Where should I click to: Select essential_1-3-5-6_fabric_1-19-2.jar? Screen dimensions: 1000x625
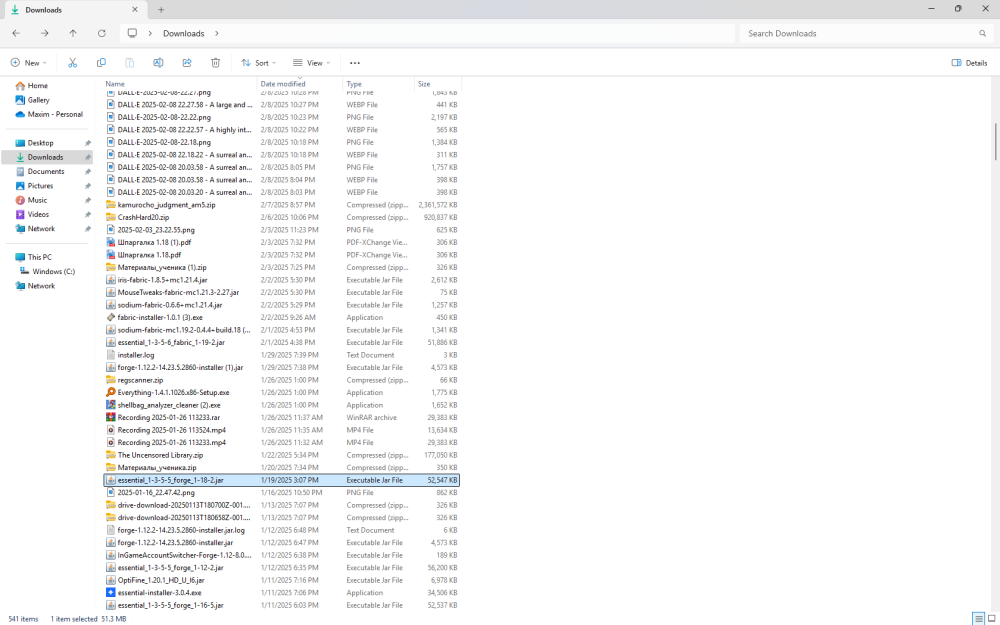point(281,342)
